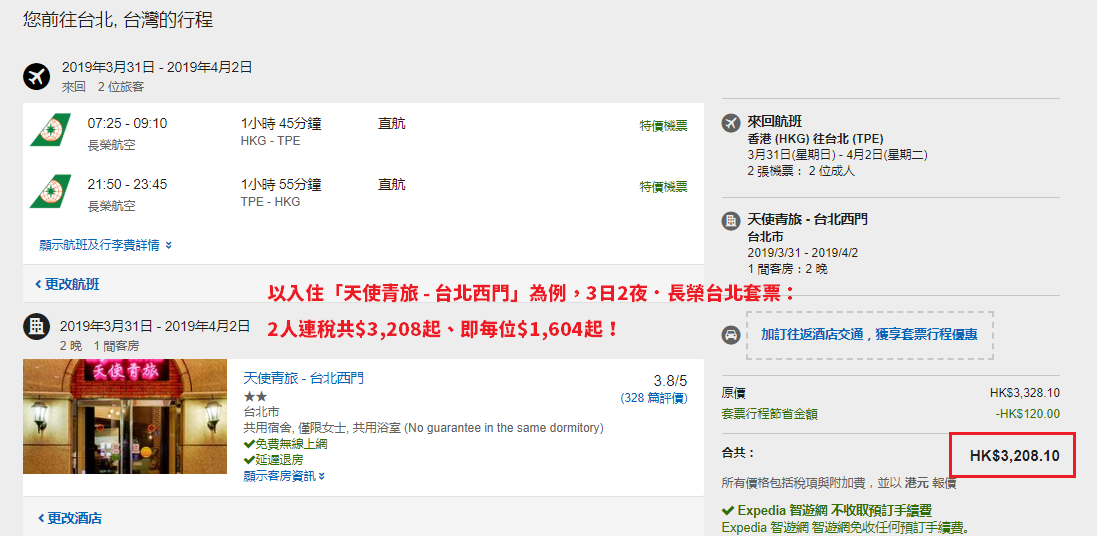
Task: Click the 07:25 - 09:10 flight time
Action: click(127, 124)
